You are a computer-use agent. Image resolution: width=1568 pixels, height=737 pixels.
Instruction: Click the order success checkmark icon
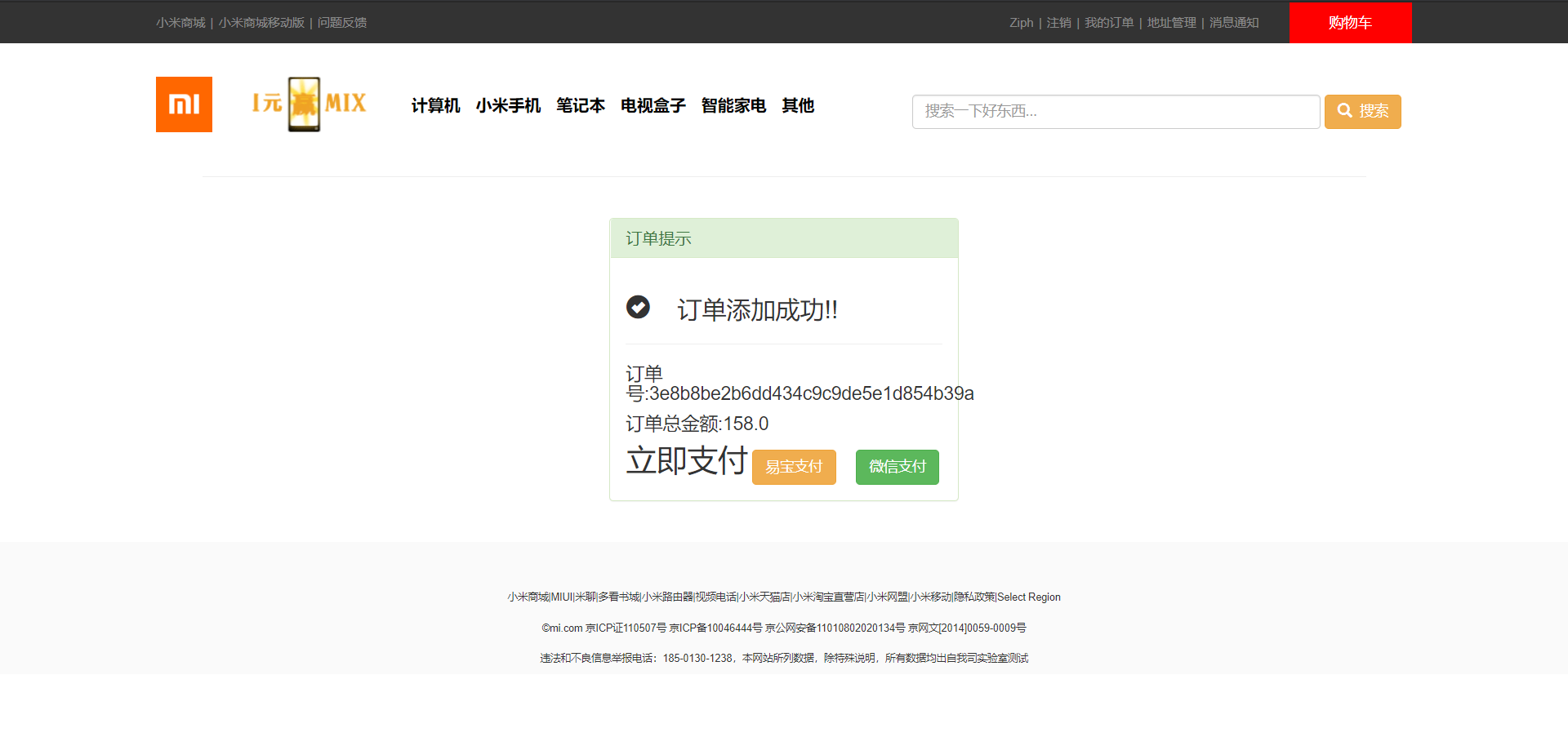pyautogui.click(x=638, y=307)
